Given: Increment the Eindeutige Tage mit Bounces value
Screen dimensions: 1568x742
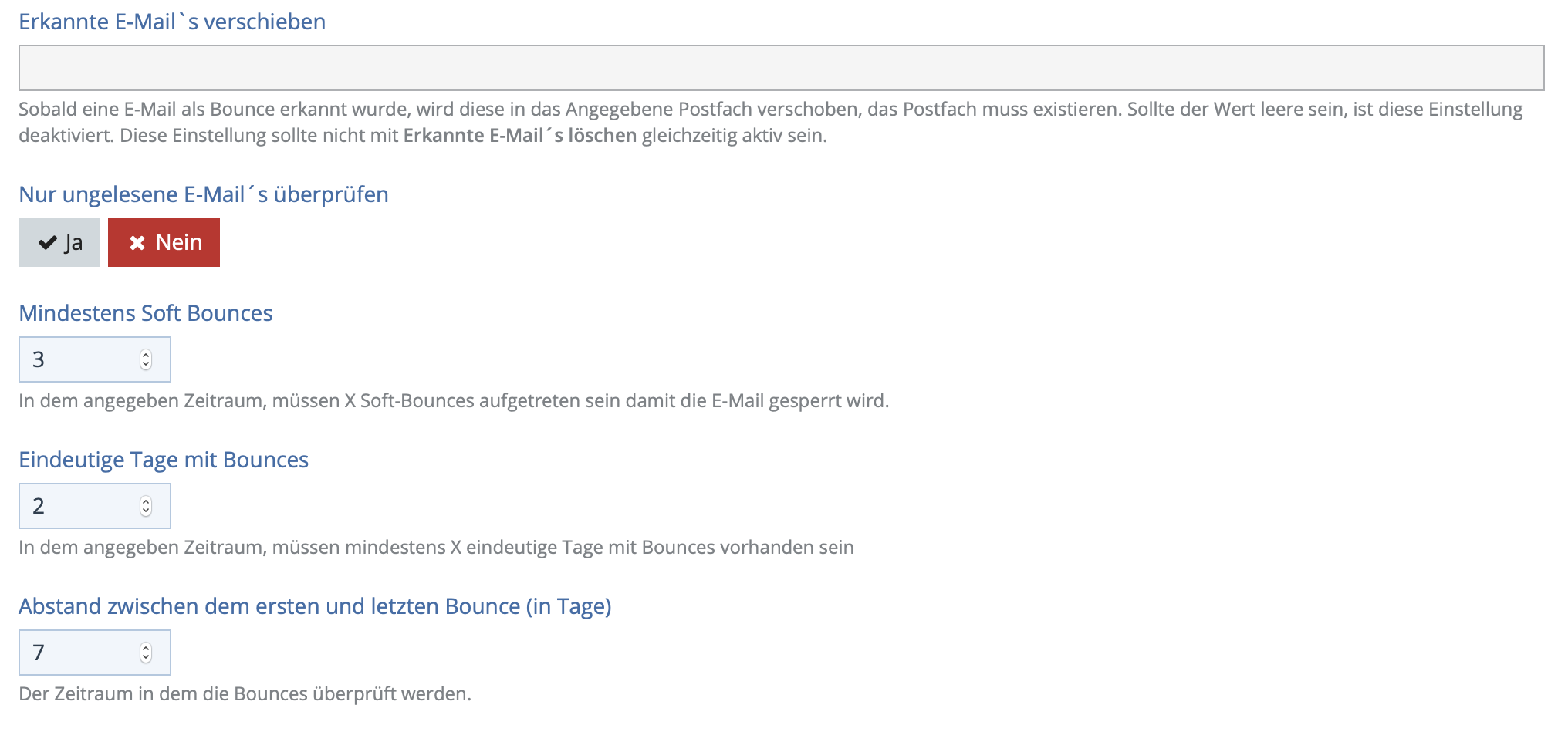Looking at the screenshot, I should point(146,501).
